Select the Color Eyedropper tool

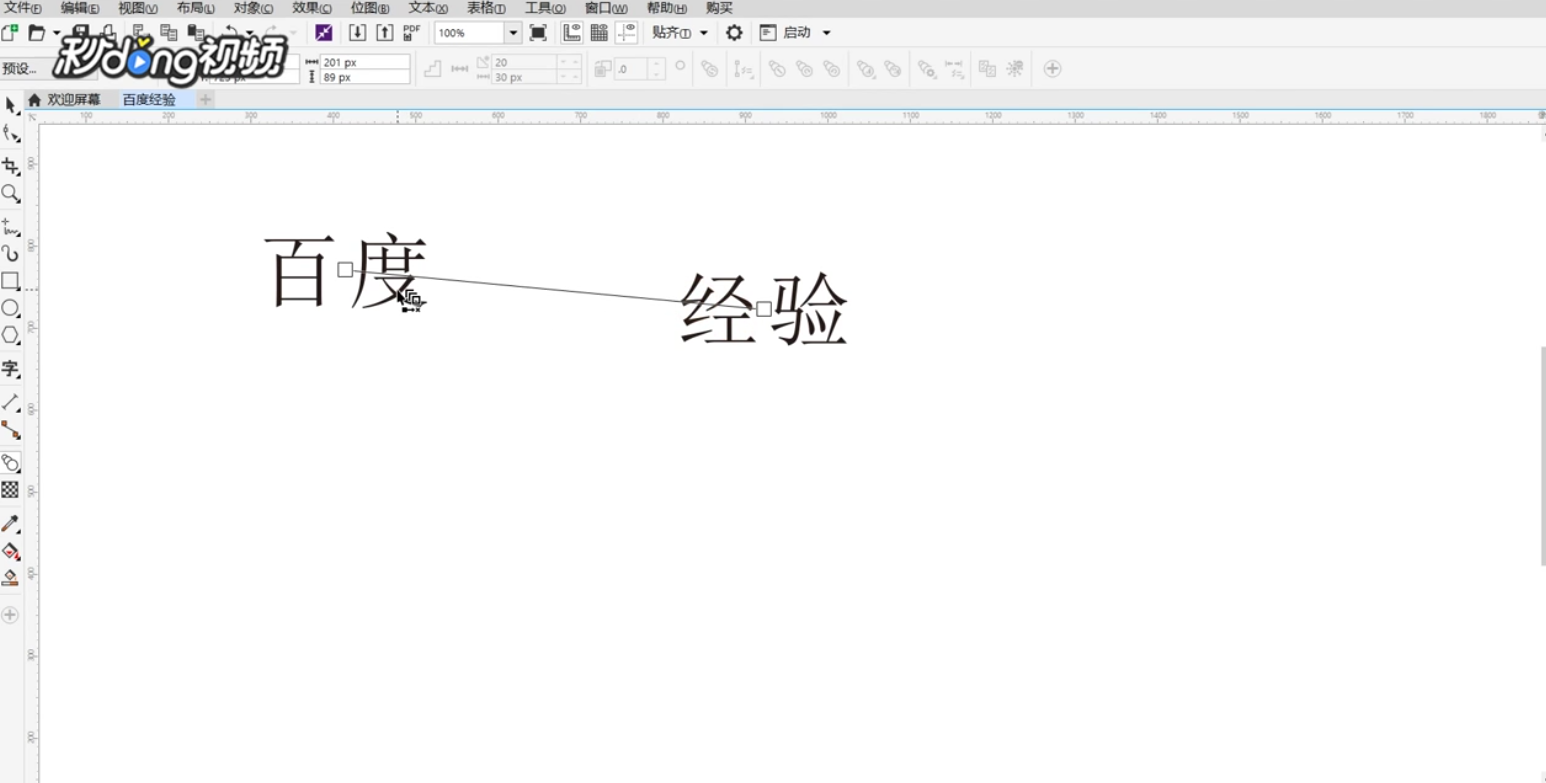coord(10,523)
